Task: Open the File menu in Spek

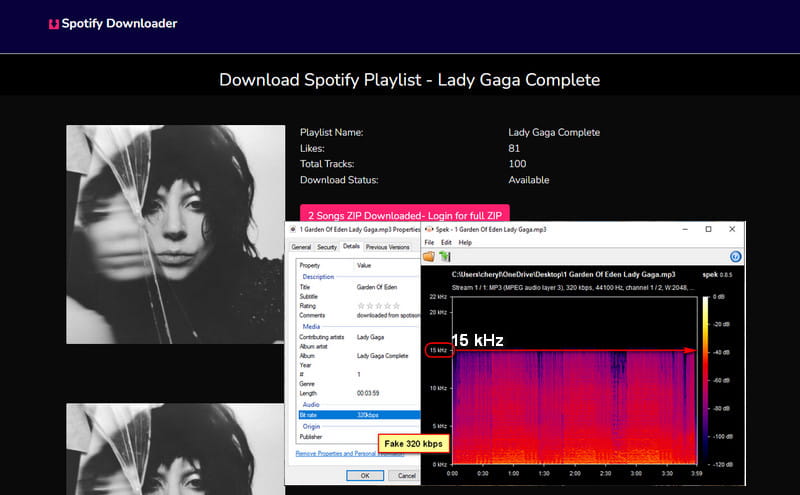Action: pyautogui.click(x=430, y=242)
